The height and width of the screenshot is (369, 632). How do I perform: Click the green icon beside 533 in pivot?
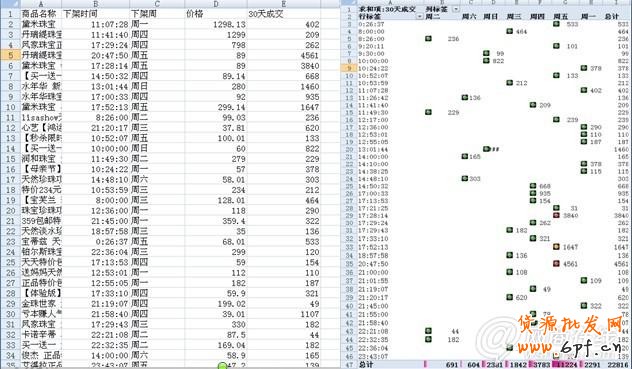[x=556, y=24]
